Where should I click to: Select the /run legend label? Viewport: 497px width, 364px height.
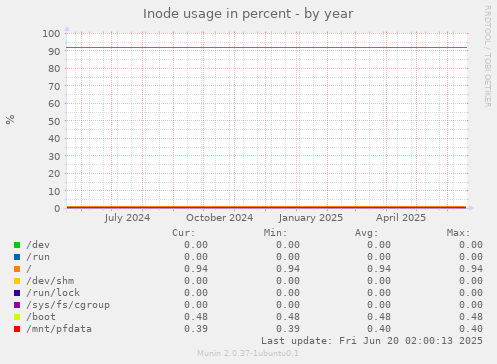tap(38, 257)
